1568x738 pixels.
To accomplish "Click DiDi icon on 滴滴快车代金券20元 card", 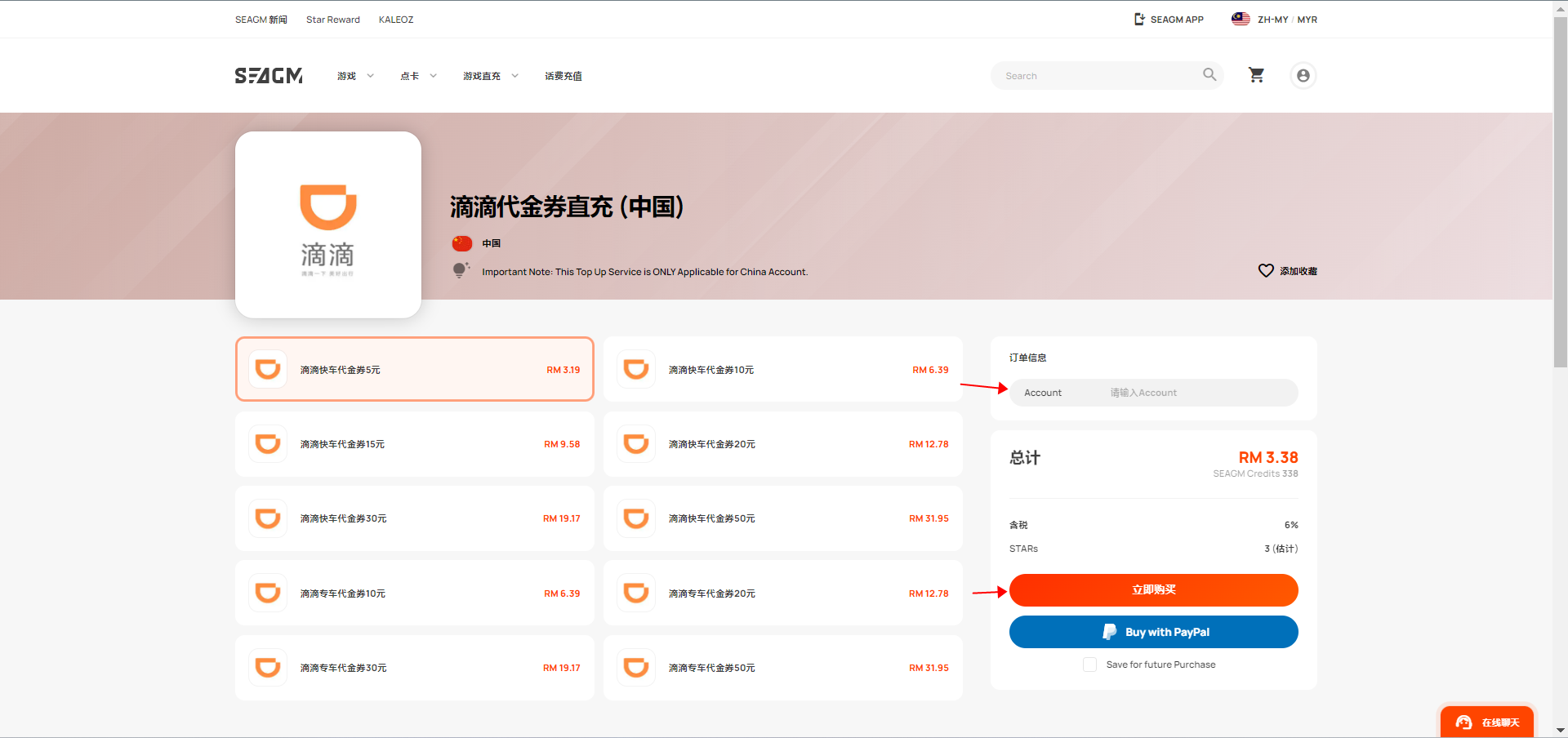I will click(636, 444).
